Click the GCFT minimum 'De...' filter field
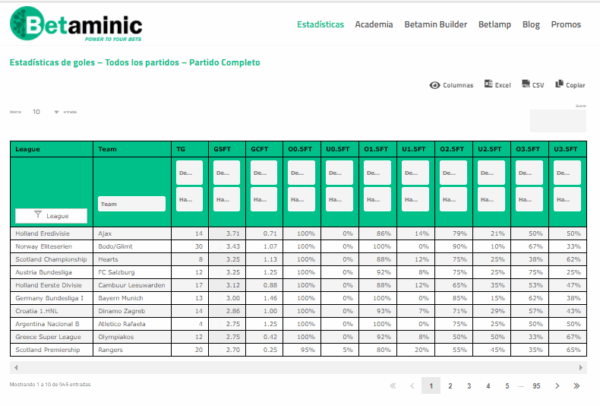This screenshot has height=406, width=600. 264,173
